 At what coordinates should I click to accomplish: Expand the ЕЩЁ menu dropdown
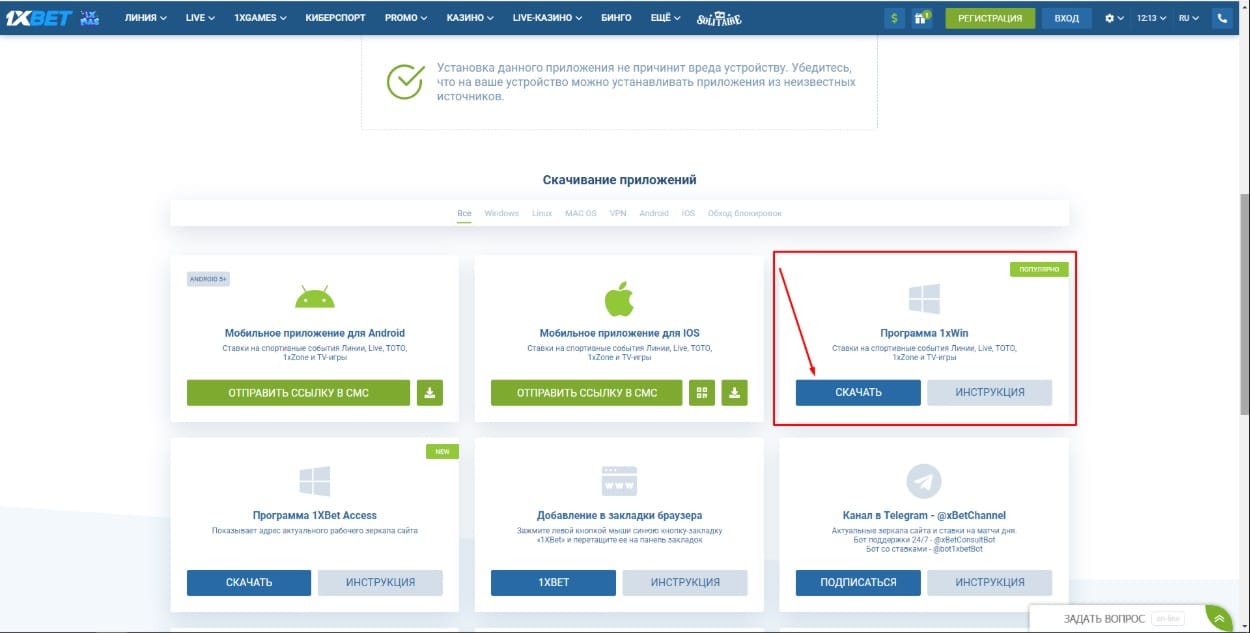(x=662, y=17)
